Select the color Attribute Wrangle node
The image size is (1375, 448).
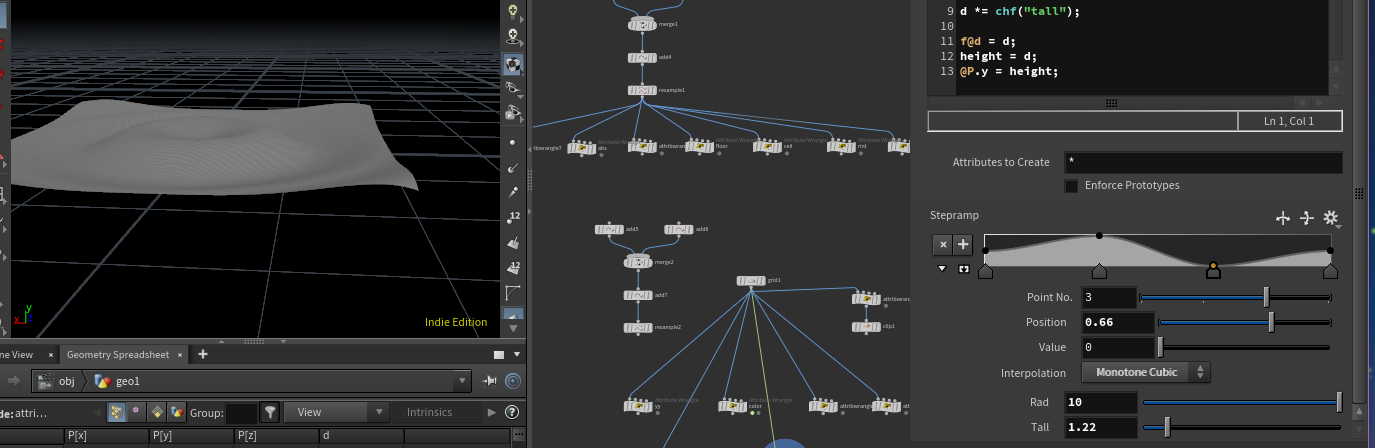(734, 406)
